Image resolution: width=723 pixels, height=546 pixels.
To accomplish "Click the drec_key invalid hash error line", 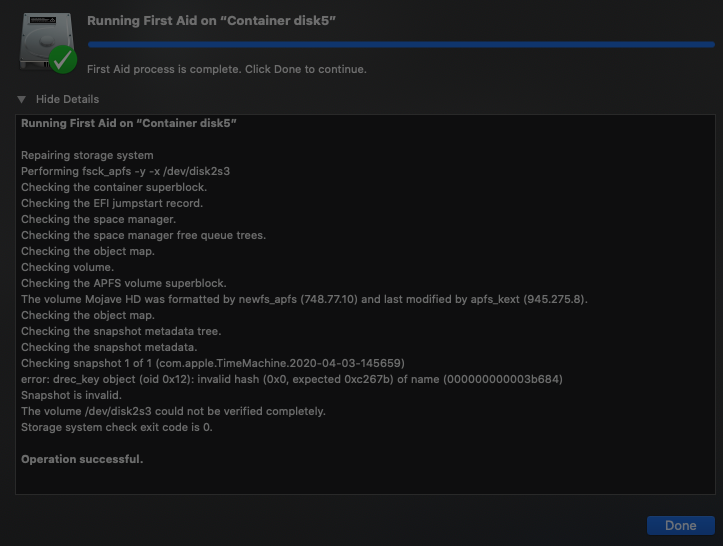I will (x=291, y=379).
